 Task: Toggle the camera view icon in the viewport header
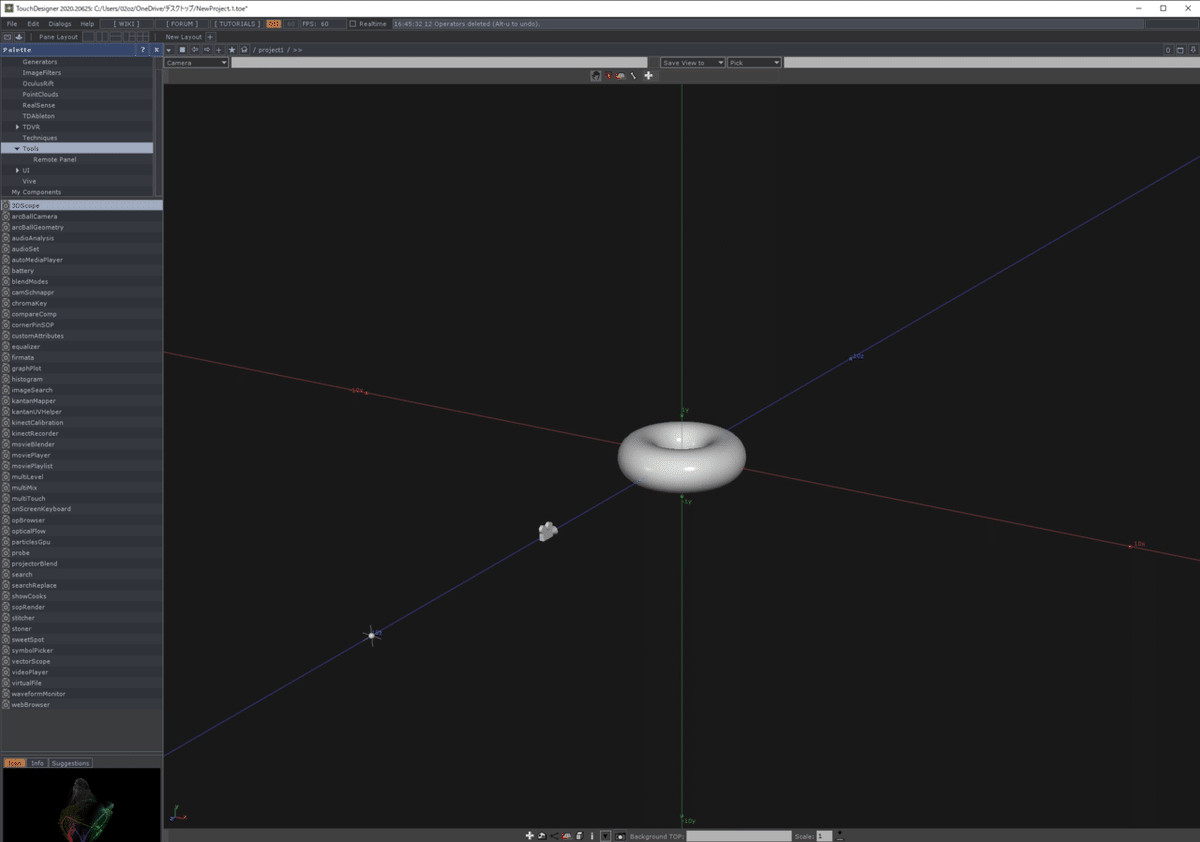coord(595,75)
